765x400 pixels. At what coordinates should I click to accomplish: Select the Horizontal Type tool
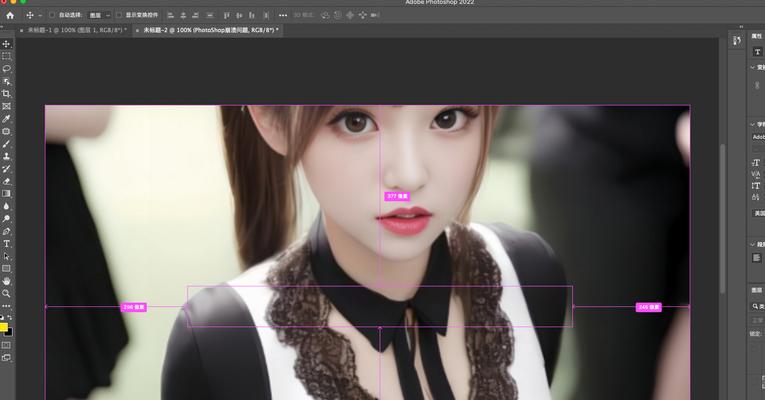[6, 244]
